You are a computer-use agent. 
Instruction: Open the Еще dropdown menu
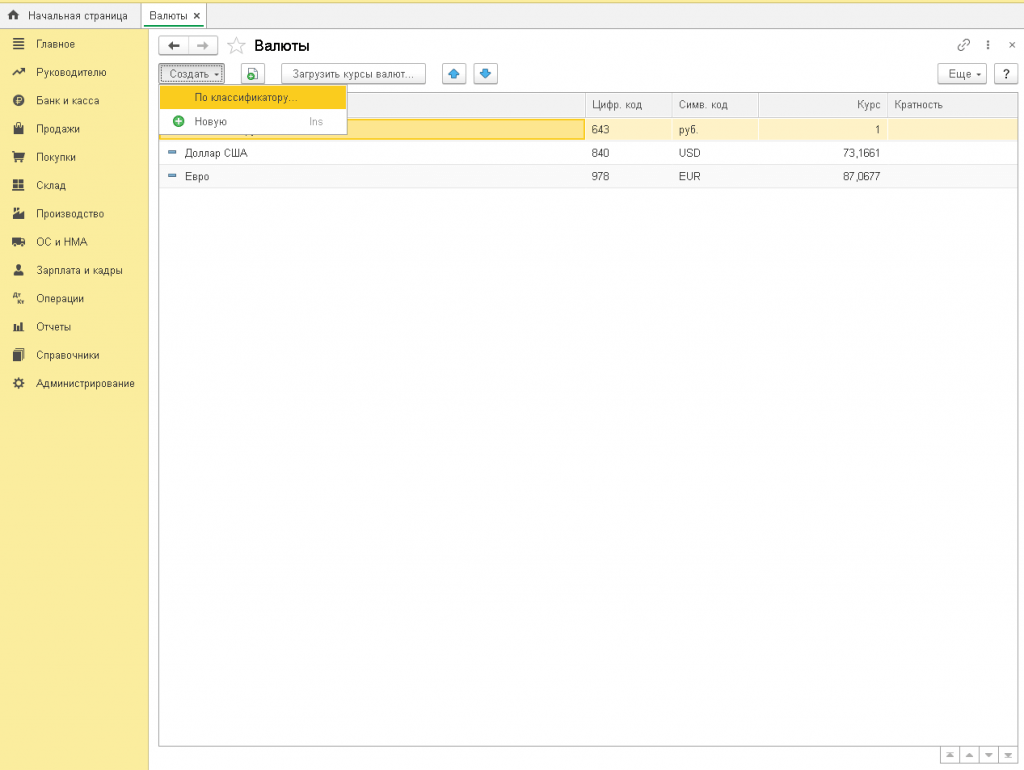pyautogui.click(x=962, y=74)
